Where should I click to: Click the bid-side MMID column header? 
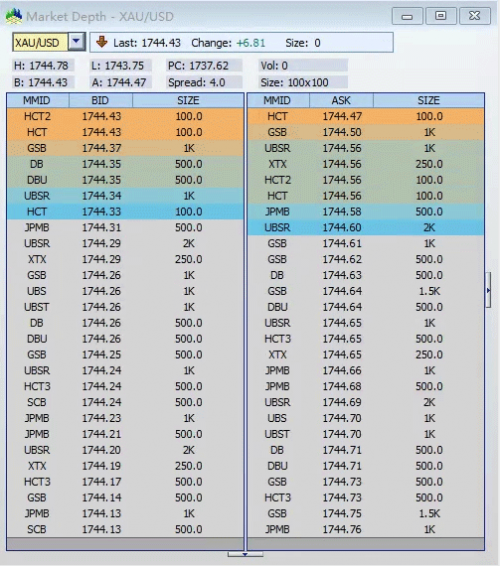pyautogui.click(x=37, y=100)
